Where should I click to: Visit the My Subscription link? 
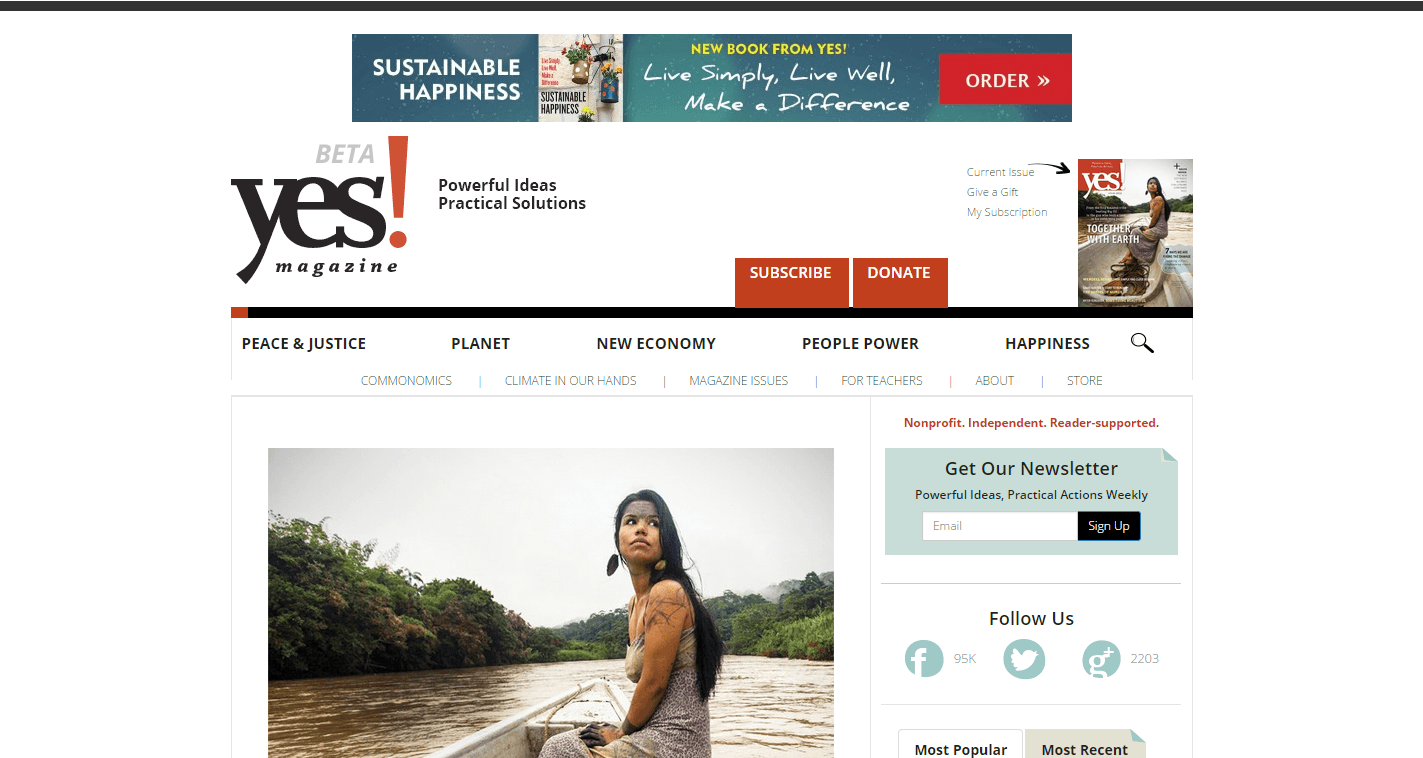click(1007, 212)
